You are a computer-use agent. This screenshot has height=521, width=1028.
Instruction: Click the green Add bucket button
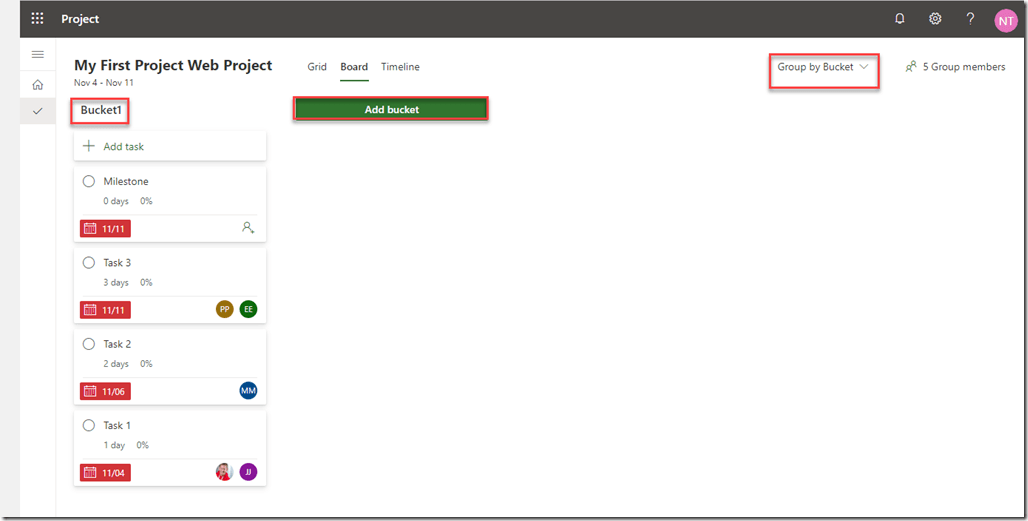pos(391,109)
